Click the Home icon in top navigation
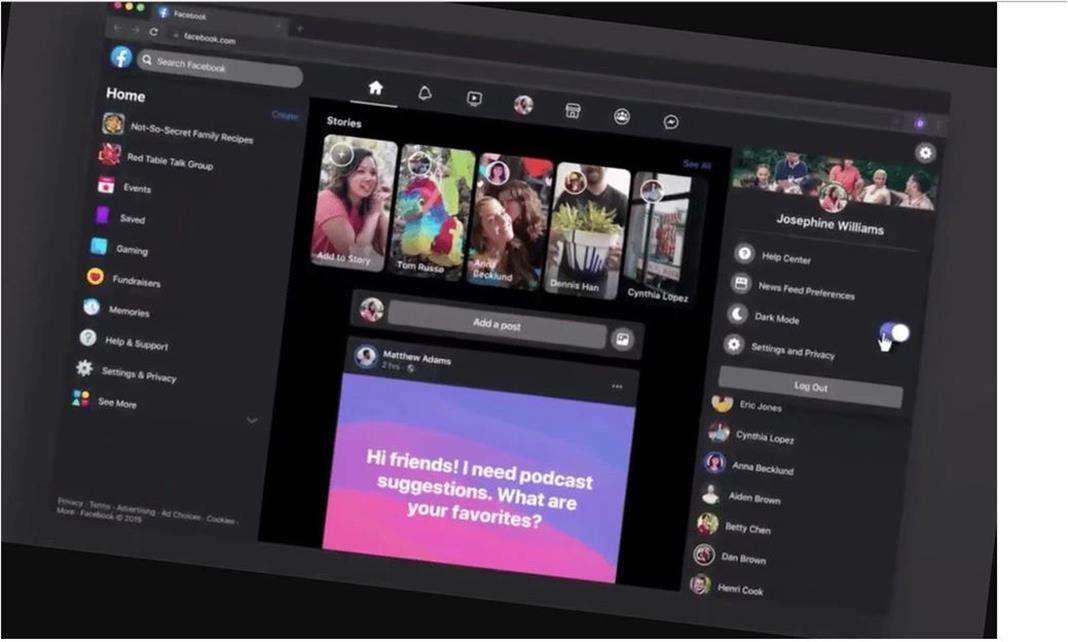Image resolution: width=1068 pixels, height=642 pixels. [375, 88]
